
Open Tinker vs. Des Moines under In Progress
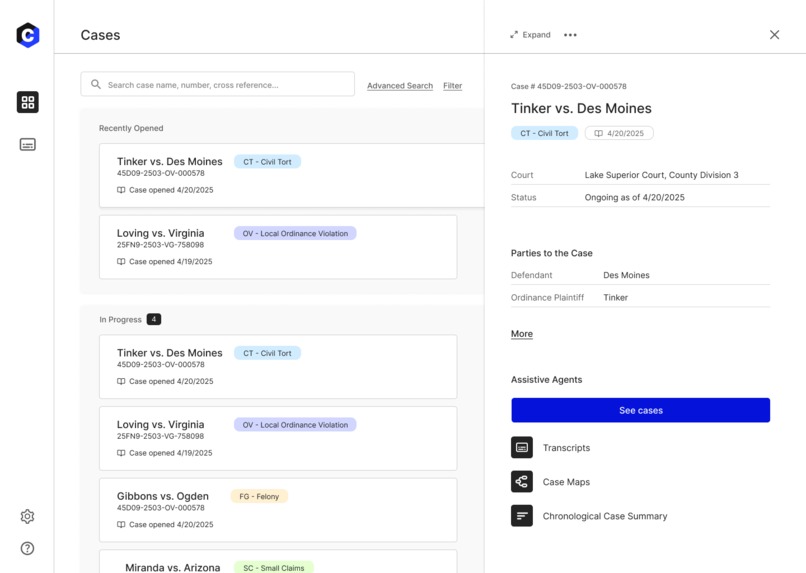[278, 366]
